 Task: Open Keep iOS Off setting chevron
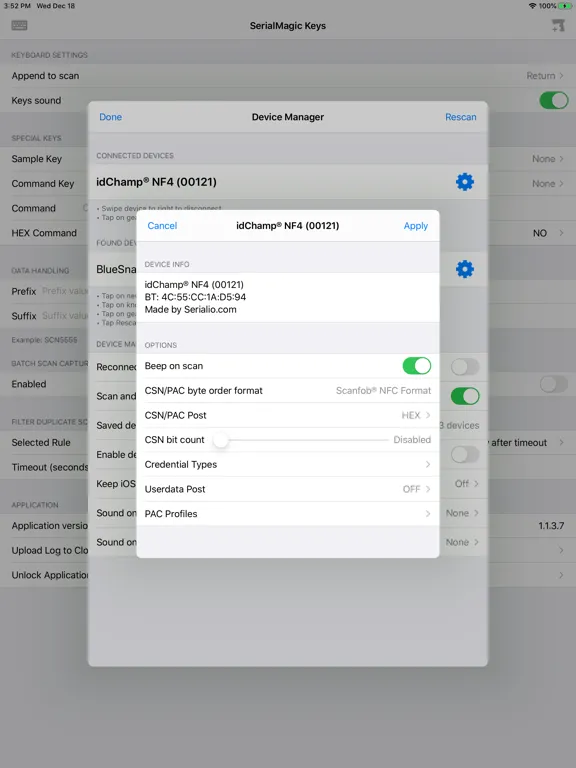click(476, 484)
